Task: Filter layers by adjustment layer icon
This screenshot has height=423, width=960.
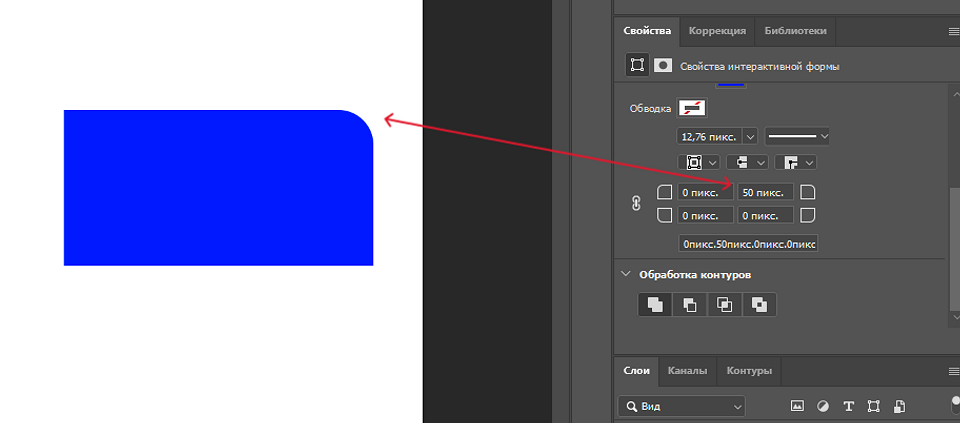Action: click(x=823, y=407)
